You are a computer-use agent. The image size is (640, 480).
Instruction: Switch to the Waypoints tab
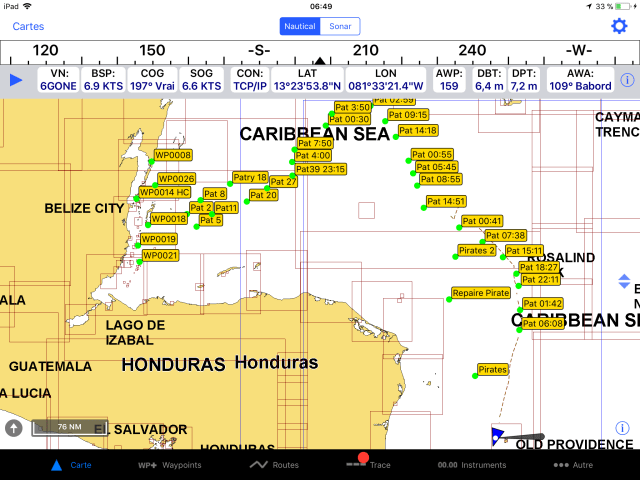(x=169, y=465)
